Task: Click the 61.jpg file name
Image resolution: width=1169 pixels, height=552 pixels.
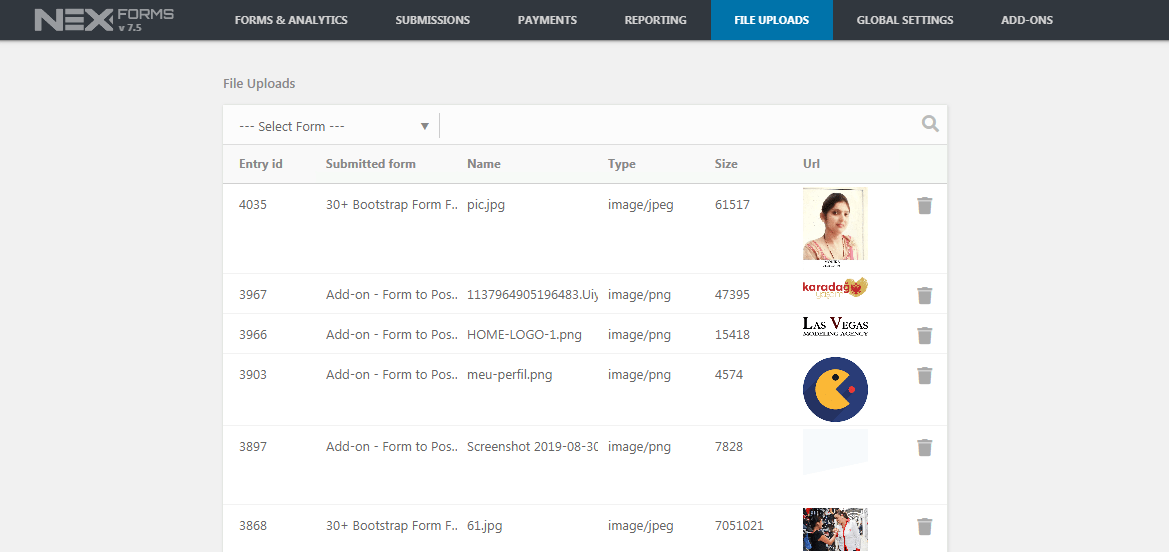Action: point(485,526)
